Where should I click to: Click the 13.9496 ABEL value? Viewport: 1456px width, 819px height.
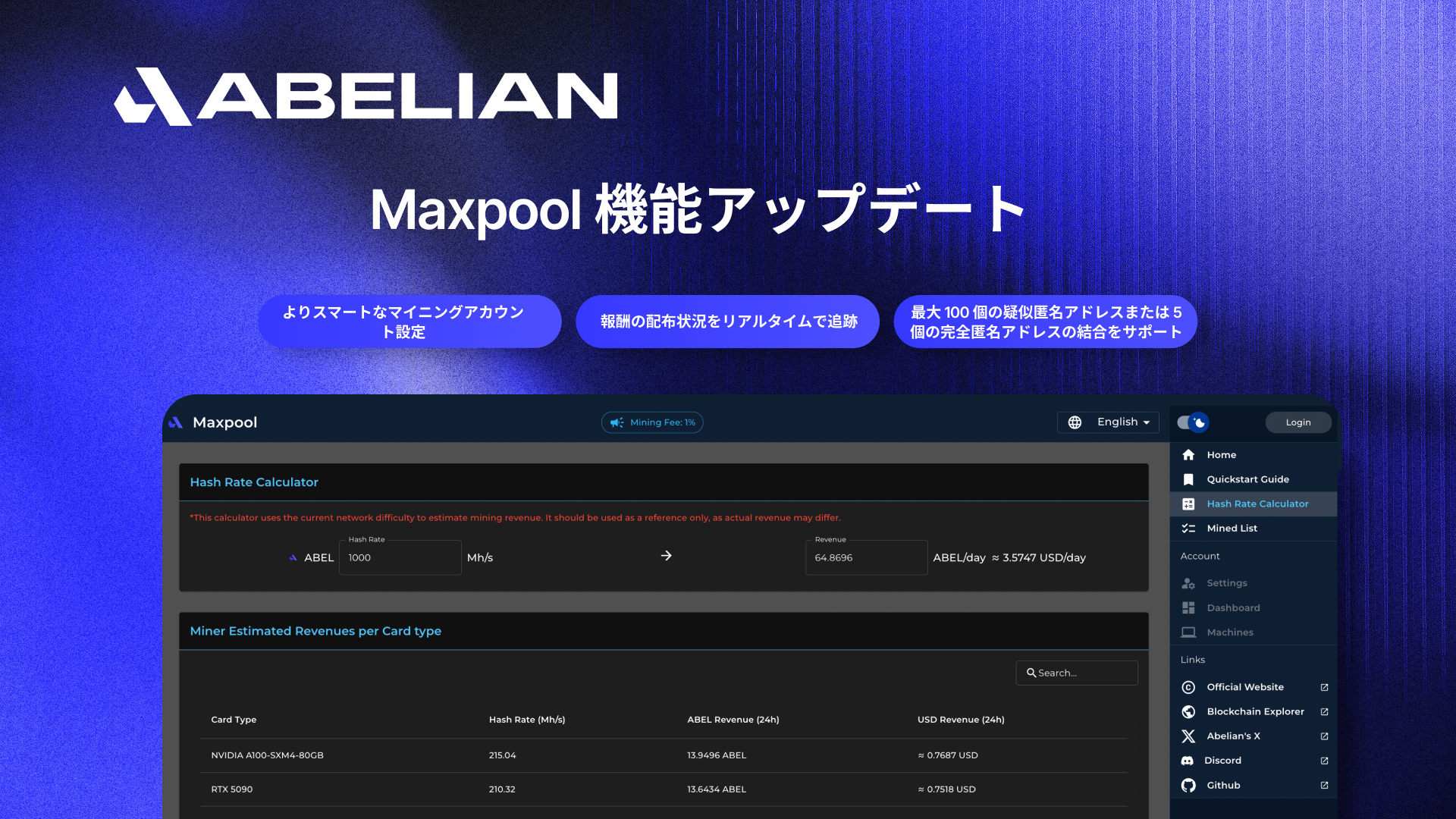717,755
